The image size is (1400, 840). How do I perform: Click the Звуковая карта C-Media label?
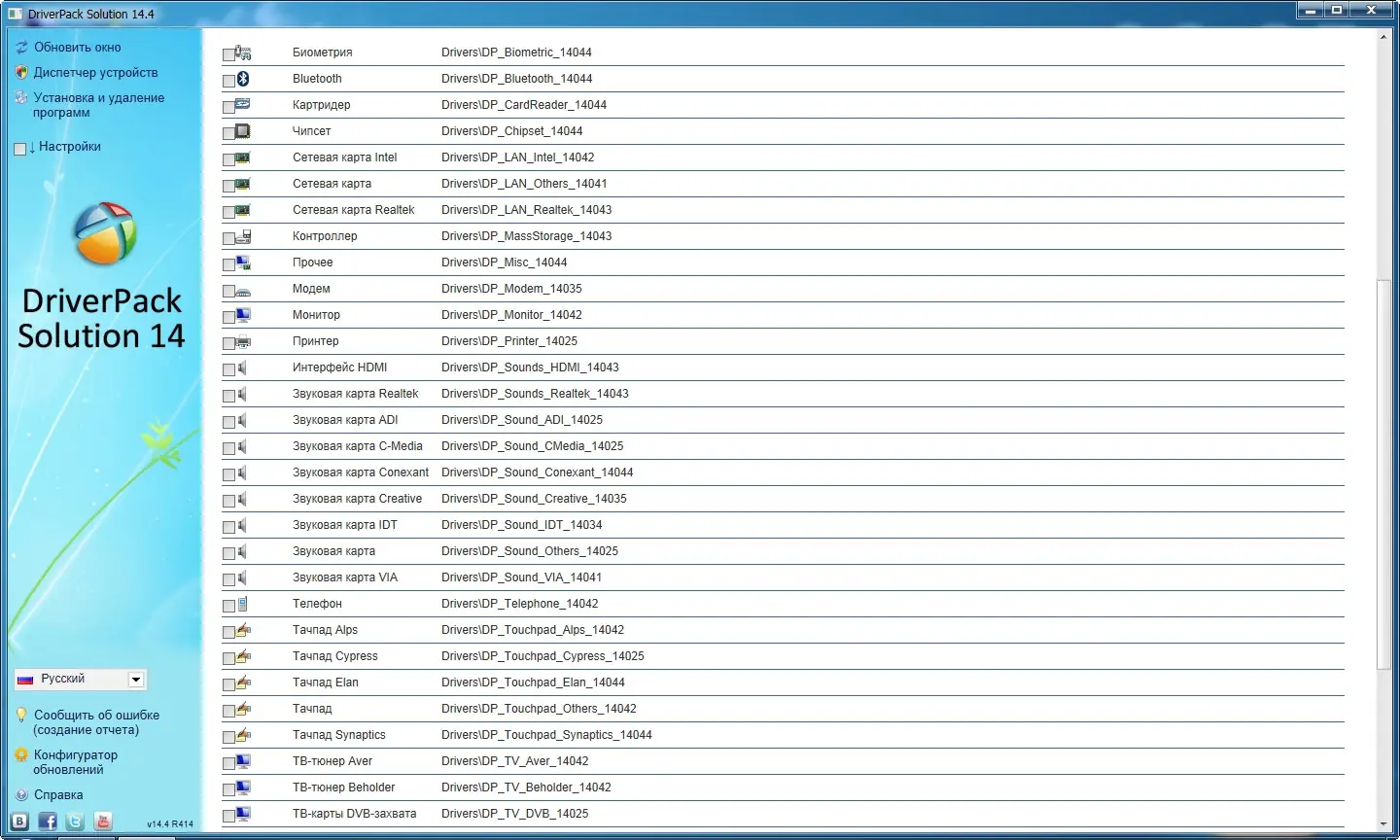pyautogui.click(x=357, y=446)
